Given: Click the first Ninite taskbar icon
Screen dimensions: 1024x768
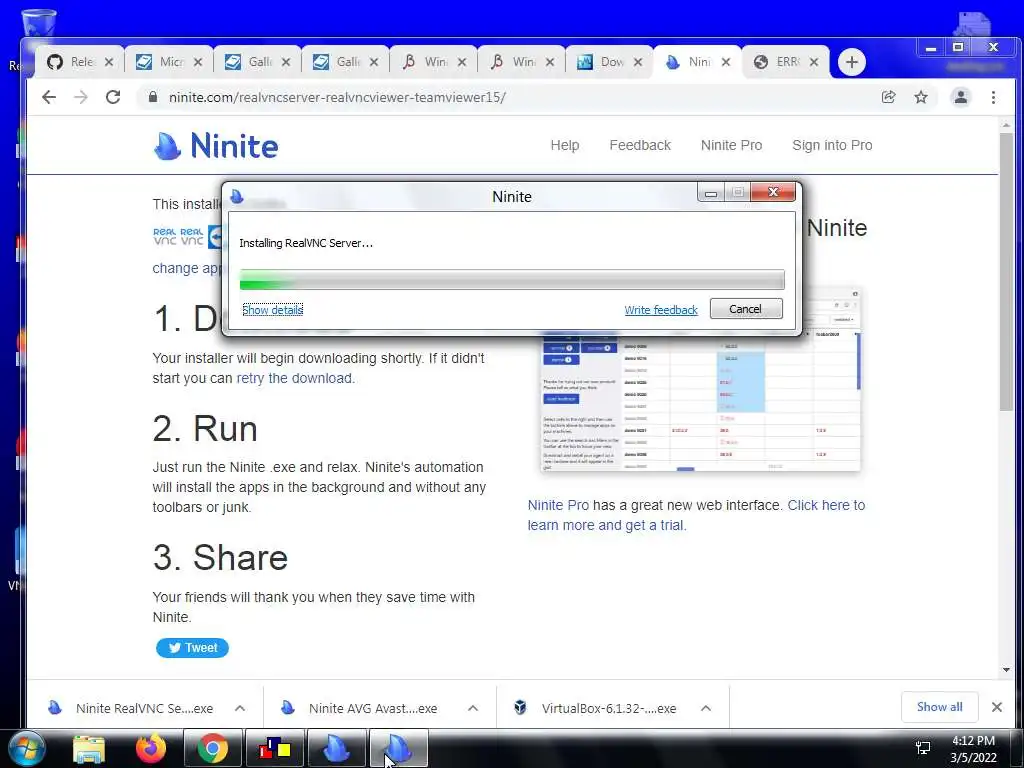Looking at the screenshot, I should [336, 749].
